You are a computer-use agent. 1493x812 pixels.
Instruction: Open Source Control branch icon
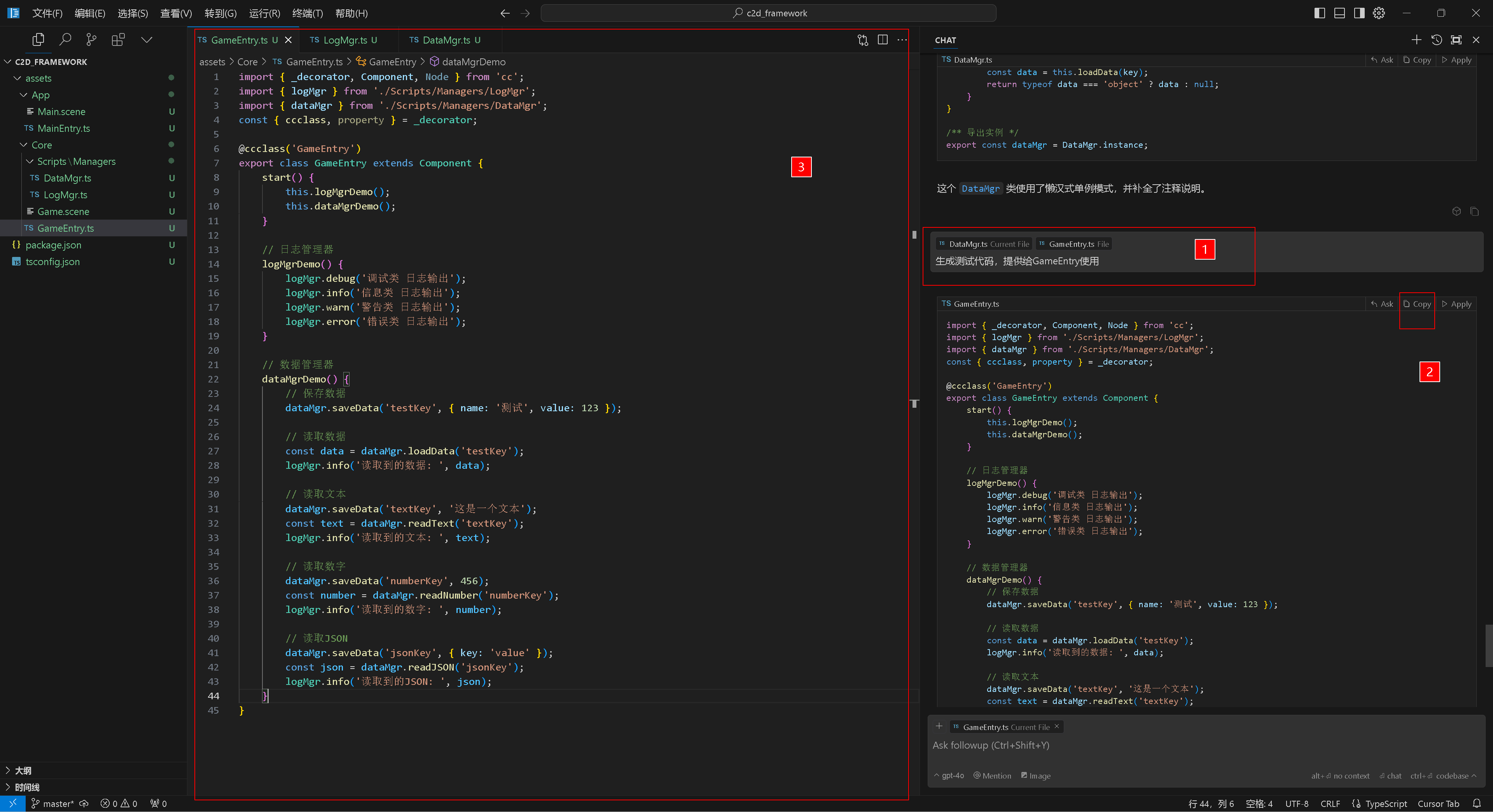click(x=91, y=39)
